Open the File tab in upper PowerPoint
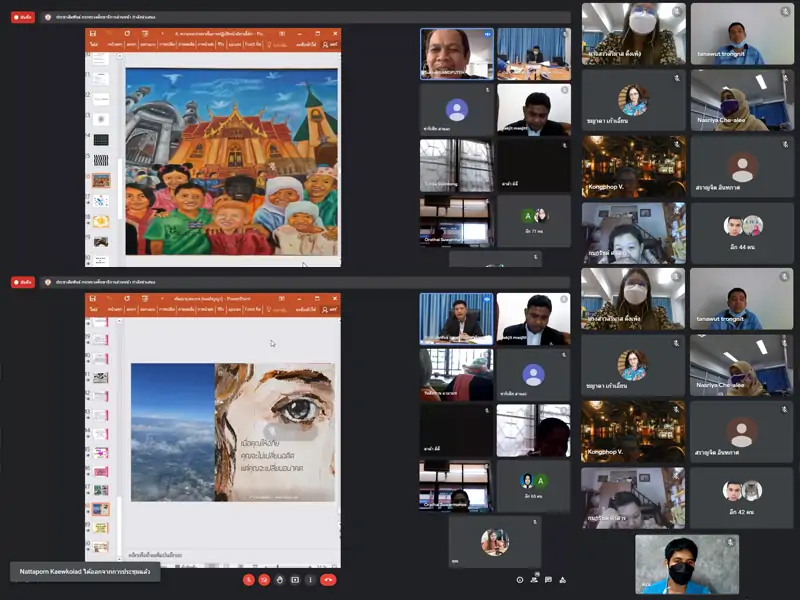Screen dimensions: 800x600 tap(94, 44)
